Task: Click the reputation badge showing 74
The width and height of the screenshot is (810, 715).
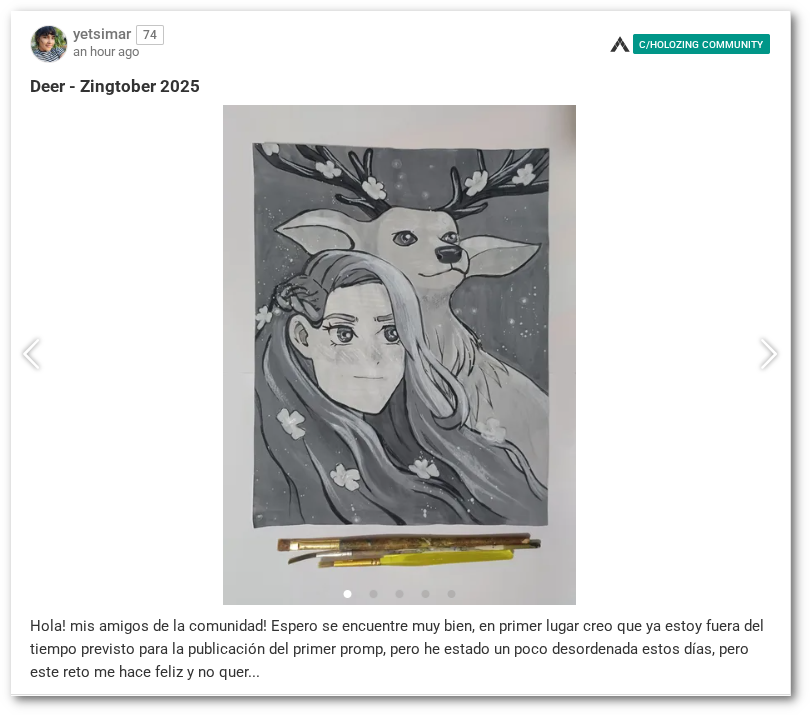Action: [150, 35]
